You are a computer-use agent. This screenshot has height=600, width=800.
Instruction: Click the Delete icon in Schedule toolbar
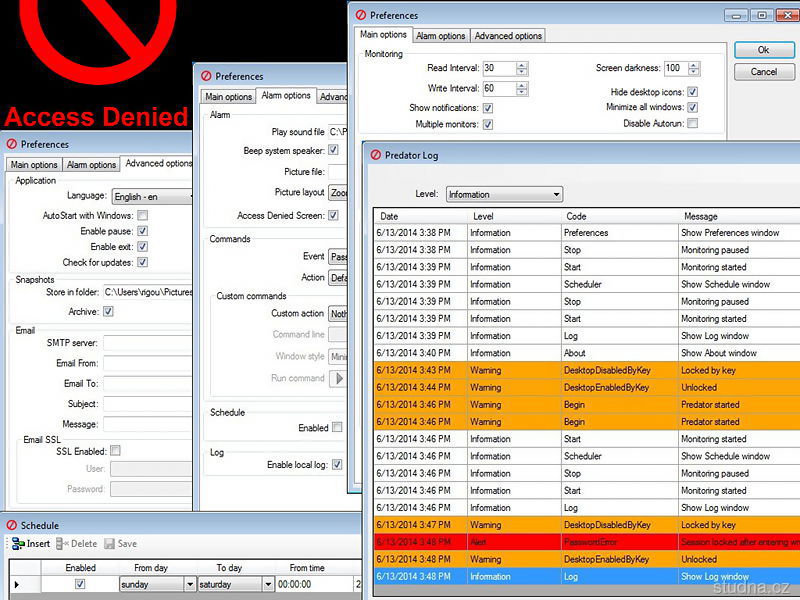point(62,544)
